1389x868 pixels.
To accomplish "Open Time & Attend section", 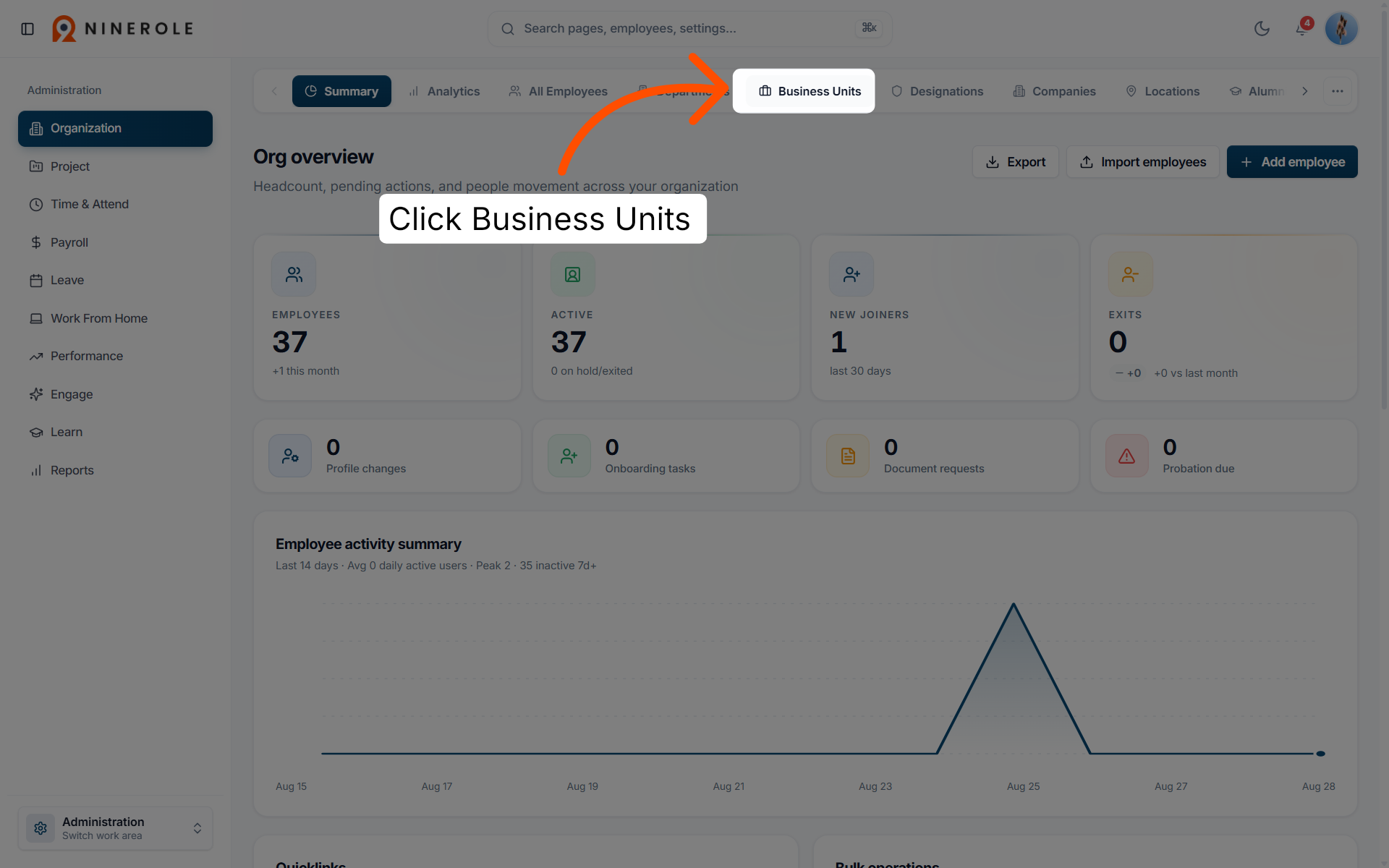I will point(115,205).
